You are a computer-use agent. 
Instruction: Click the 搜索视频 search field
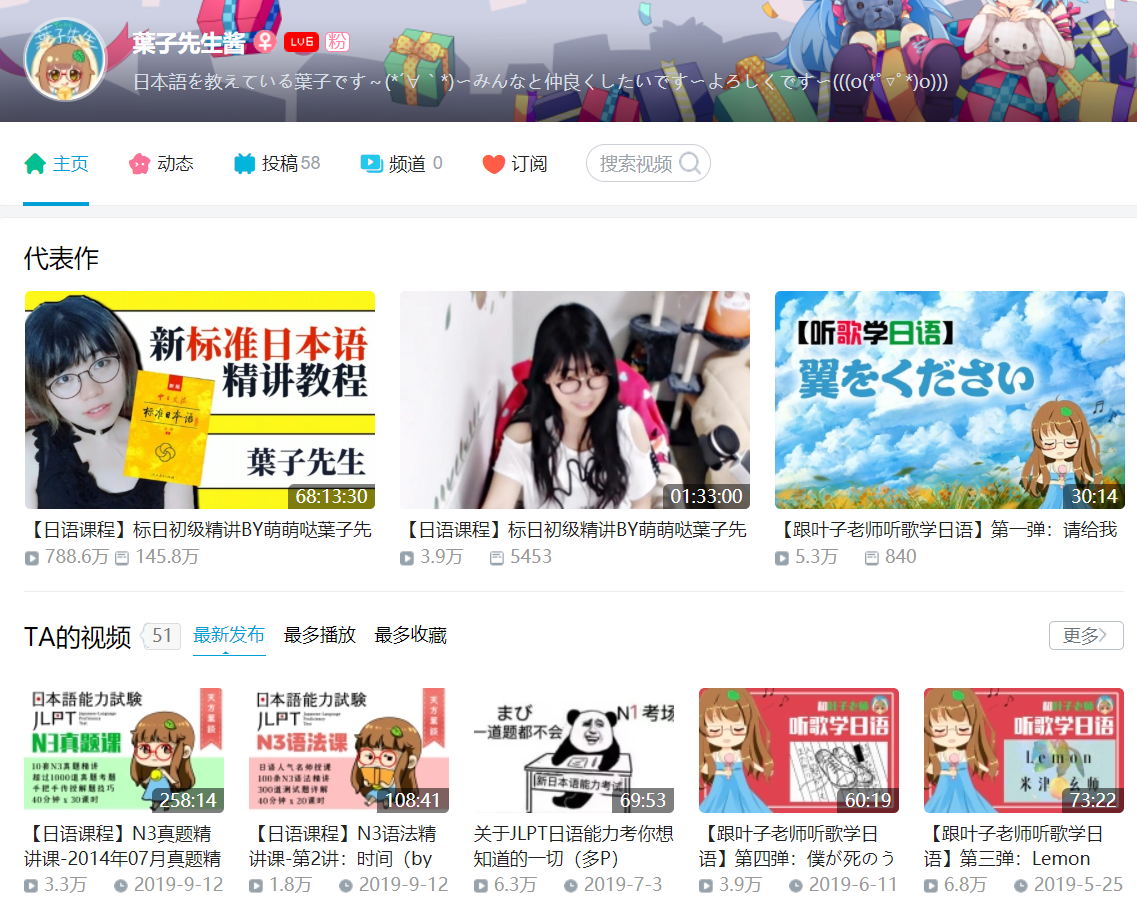[648, 163]
